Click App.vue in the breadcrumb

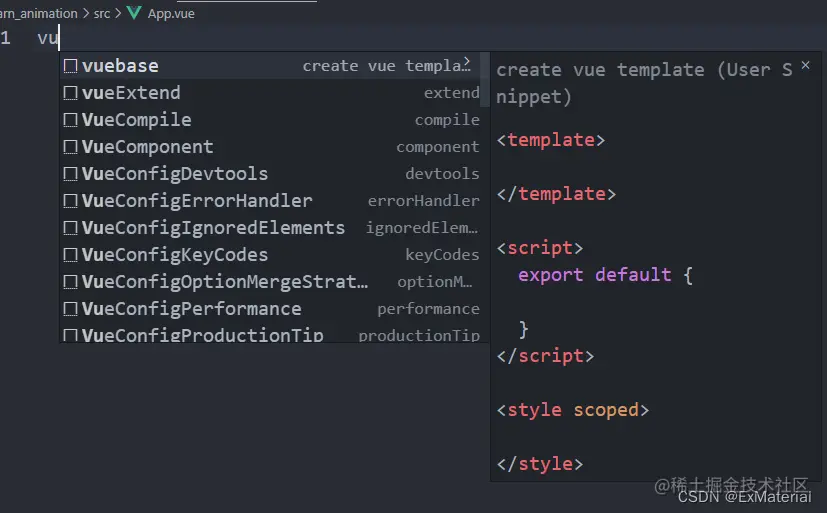pos(171,14)
